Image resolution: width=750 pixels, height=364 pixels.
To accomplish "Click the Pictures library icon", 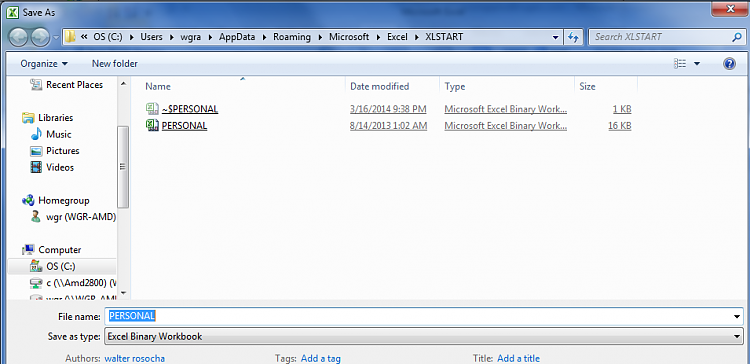I will [x=36, y=151].
